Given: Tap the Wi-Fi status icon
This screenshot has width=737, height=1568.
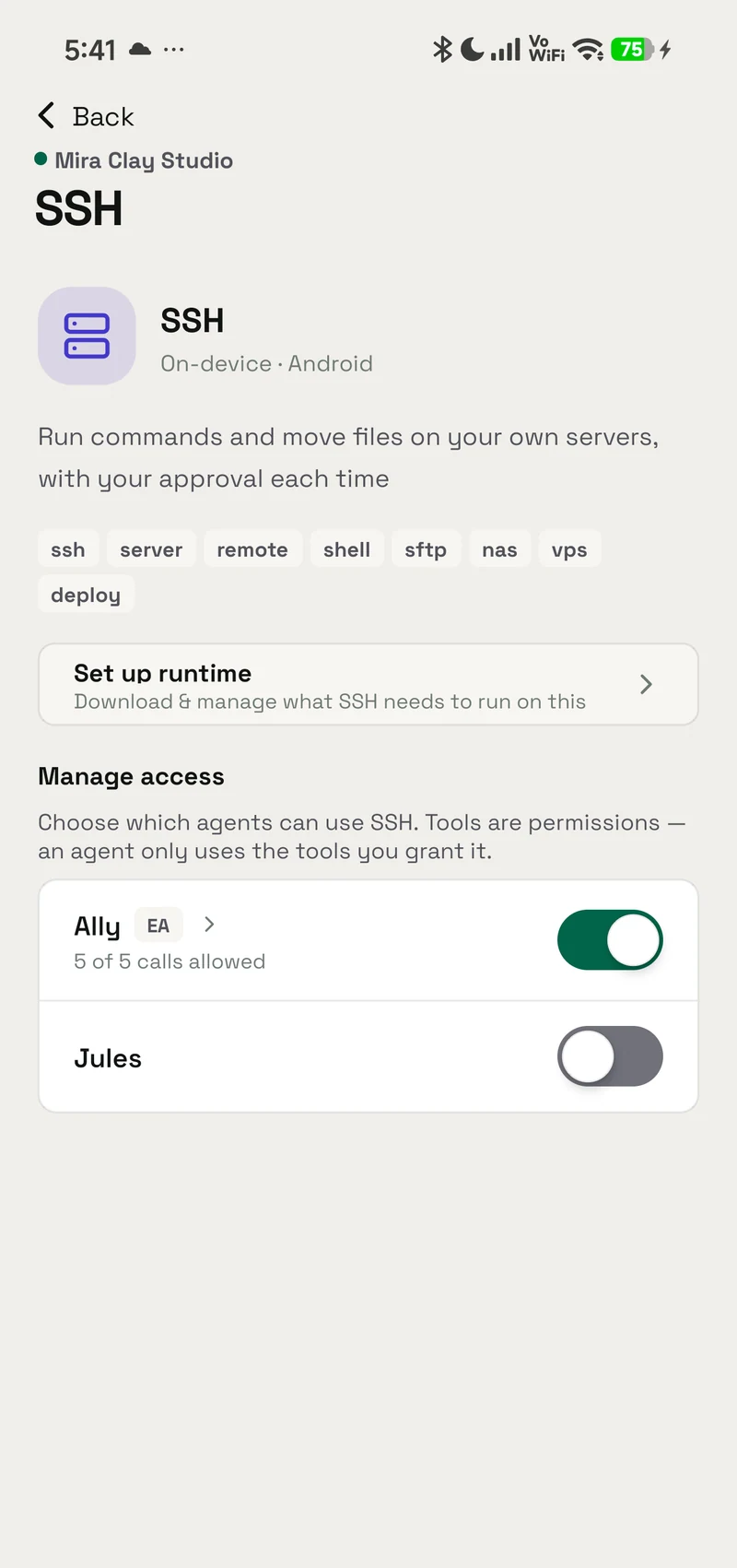Looking at the screenshot, I should click(x=588, y=49).
